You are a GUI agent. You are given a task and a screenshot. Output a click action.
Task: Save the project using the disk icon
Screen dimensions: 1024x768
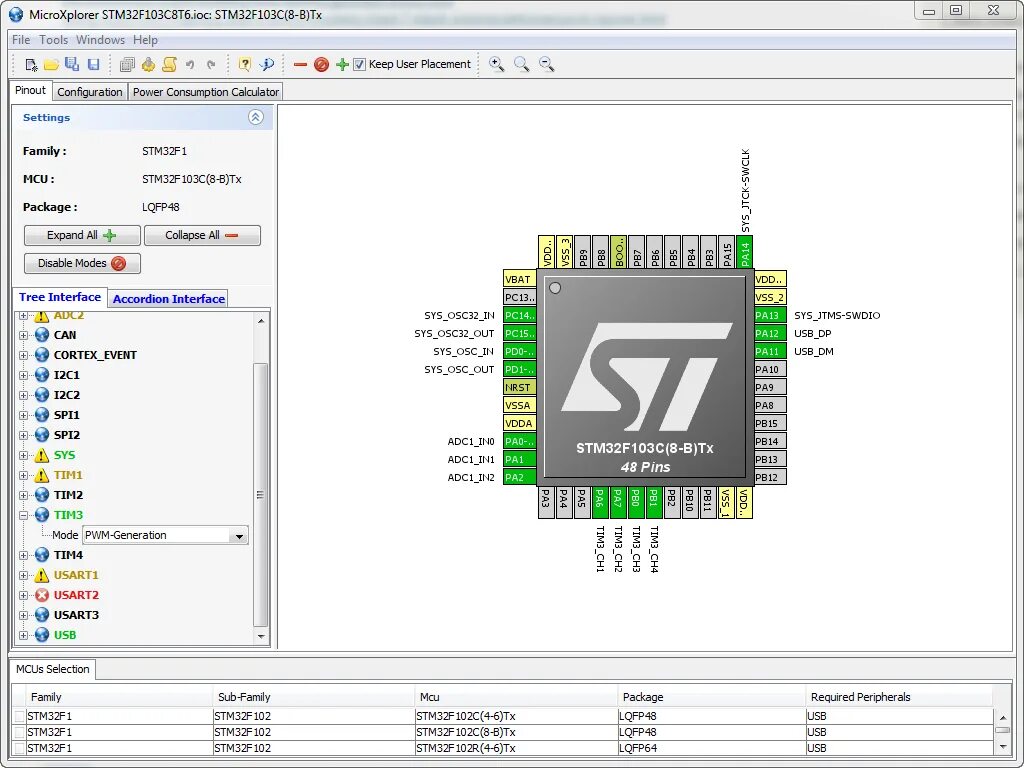pos(93,65)
